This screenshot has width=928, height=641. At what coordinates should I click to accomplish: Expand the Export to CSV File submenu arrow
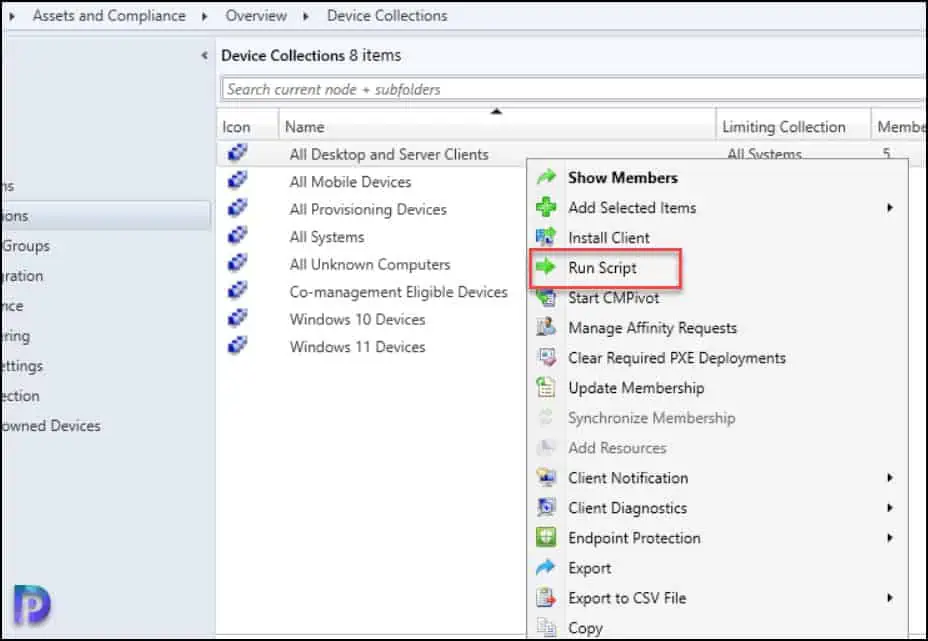[x=890, y=598]
